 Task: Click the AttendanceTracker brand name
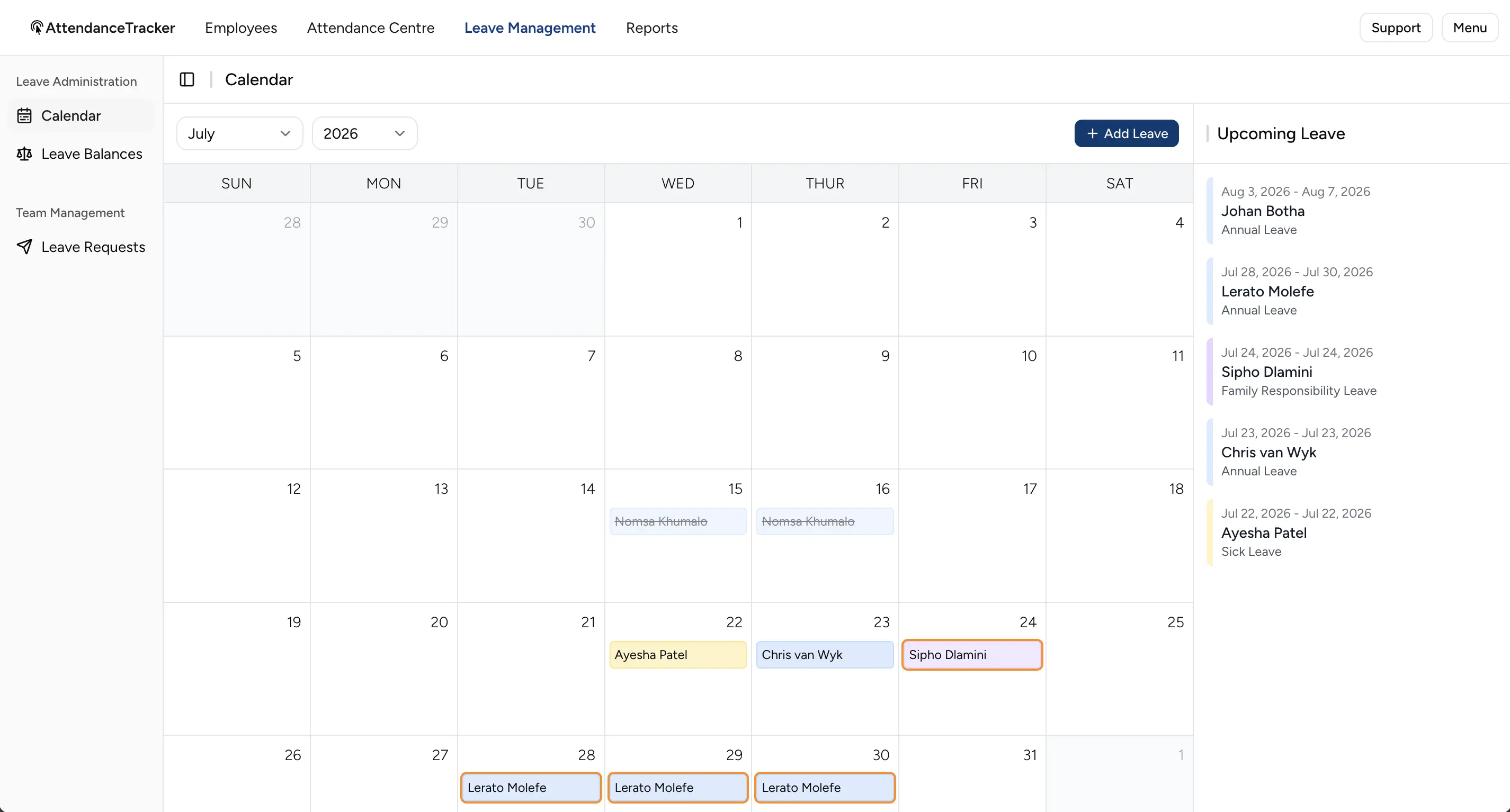(110, 28)
